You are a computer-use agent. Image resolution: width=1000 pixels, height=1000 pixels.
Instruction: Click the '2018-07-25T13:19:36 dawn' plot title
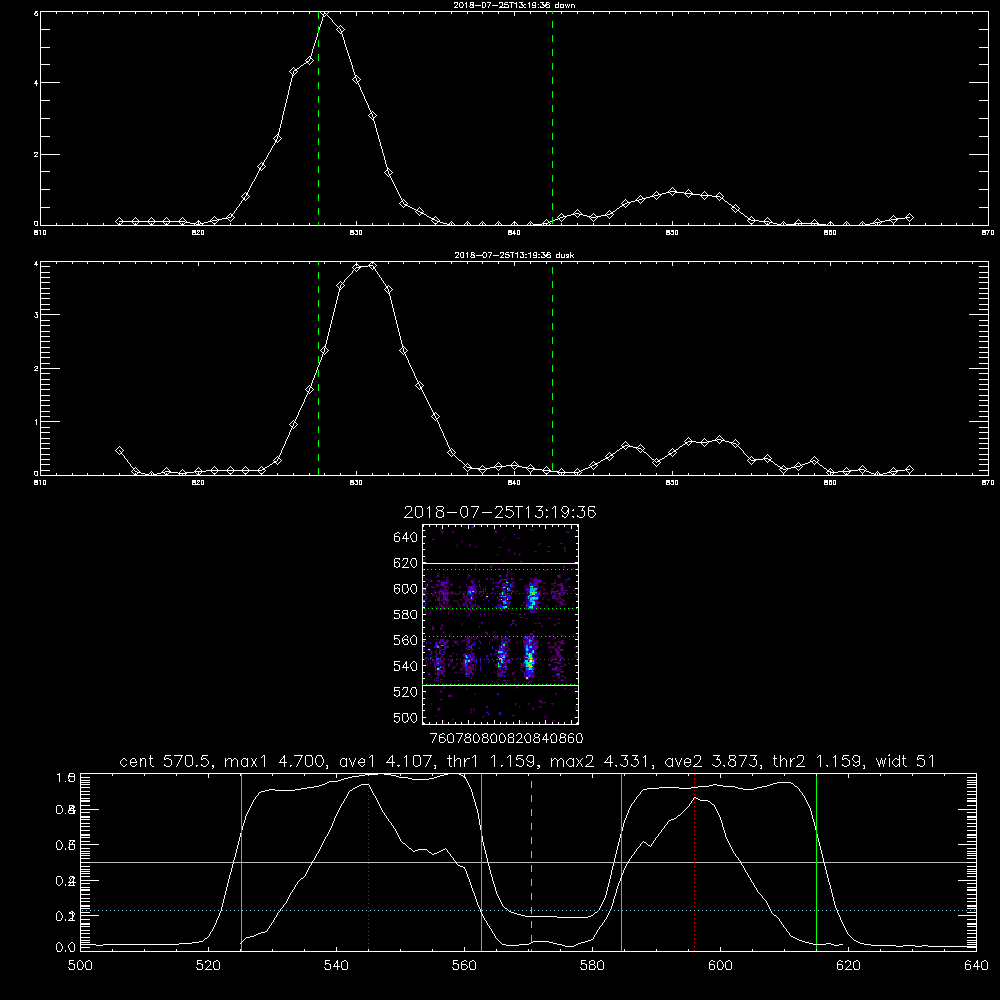click(x=514, y=5)
